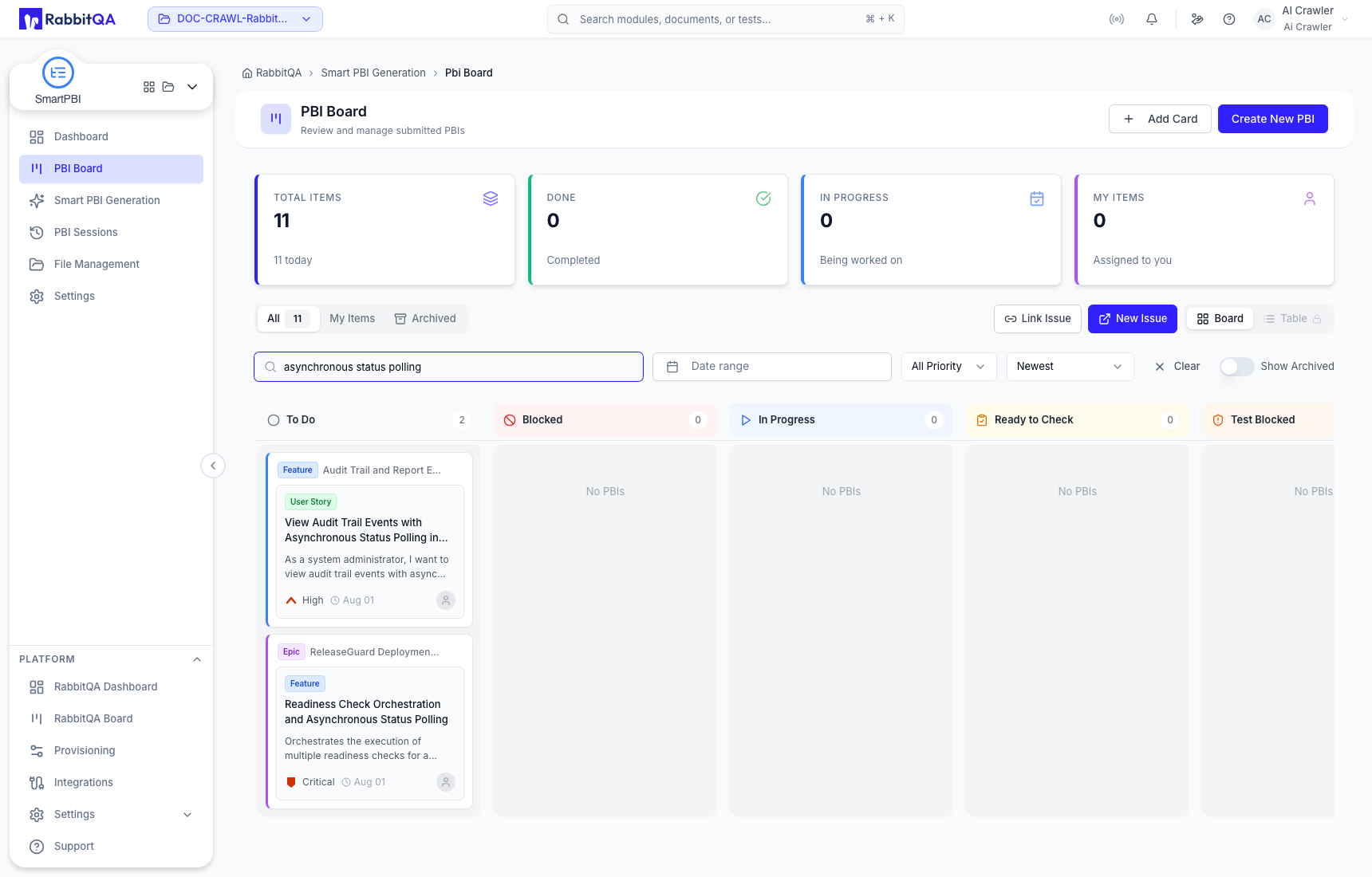Click the Blocked column prohibition icon
Screen dimensions: 1372x877
pos(510,420)
